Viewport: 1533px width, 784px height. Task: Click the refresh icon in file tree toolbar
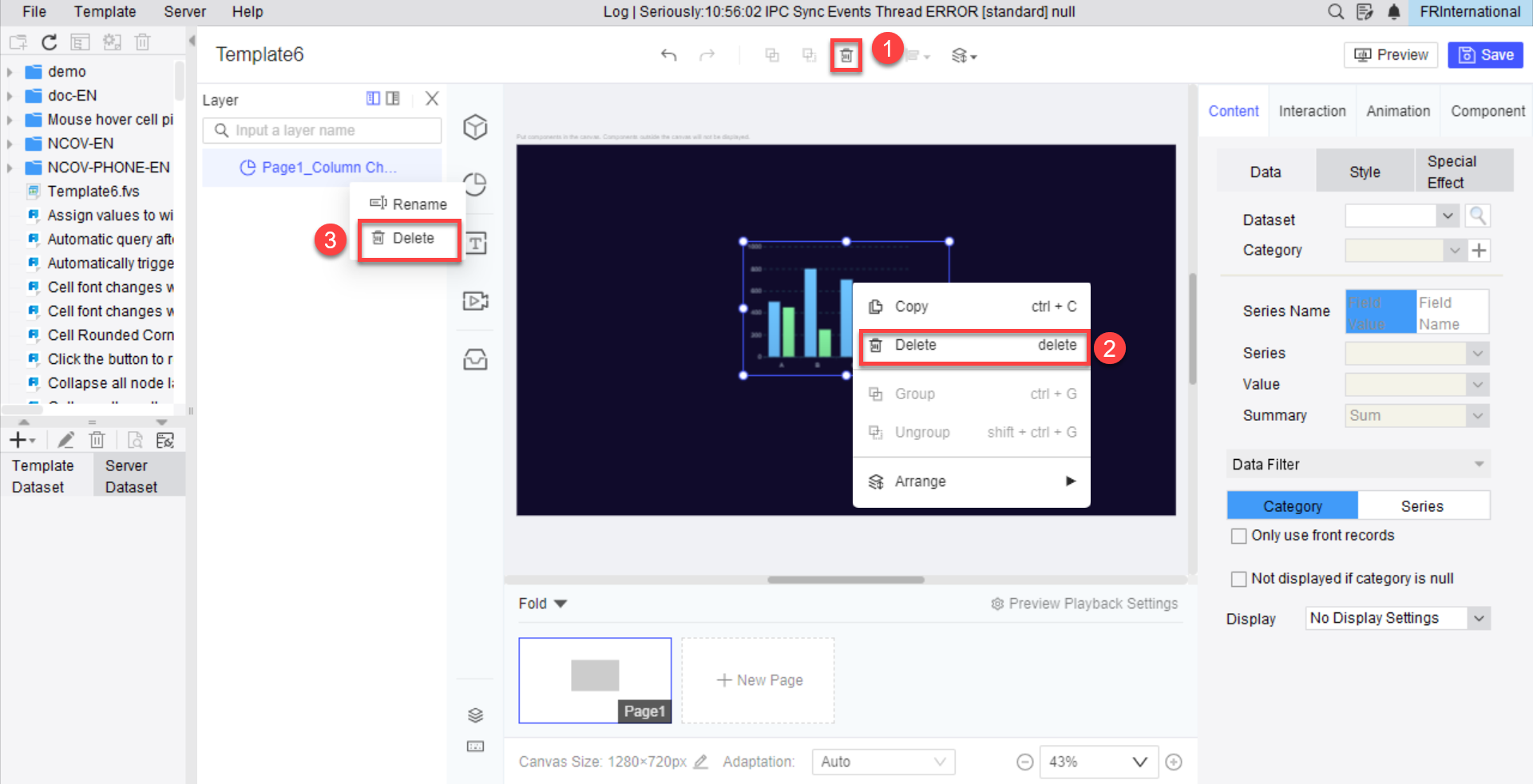click(50, 42)
